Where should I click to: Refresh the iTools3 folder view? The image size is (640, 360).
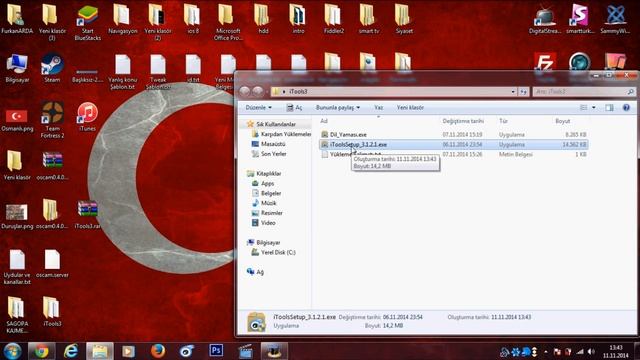point(524,92)
